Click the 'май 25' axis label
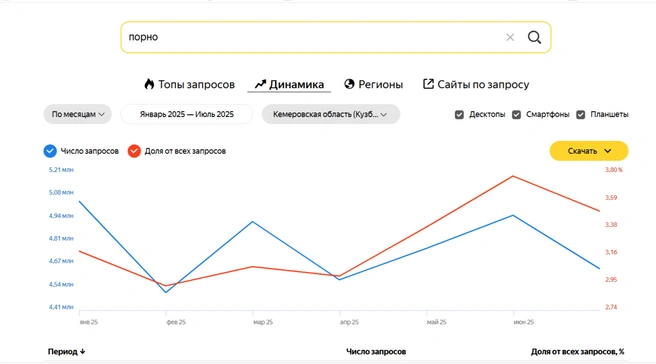 436,322
